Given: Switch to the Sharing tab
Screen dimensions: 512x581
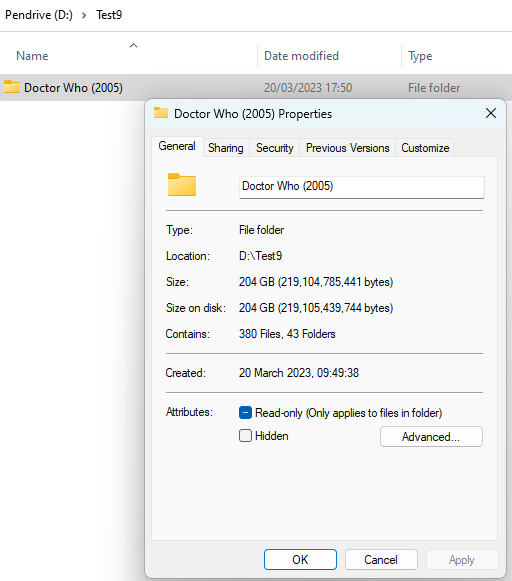Looking at the screenshot, I should click(x=226, y=148).
